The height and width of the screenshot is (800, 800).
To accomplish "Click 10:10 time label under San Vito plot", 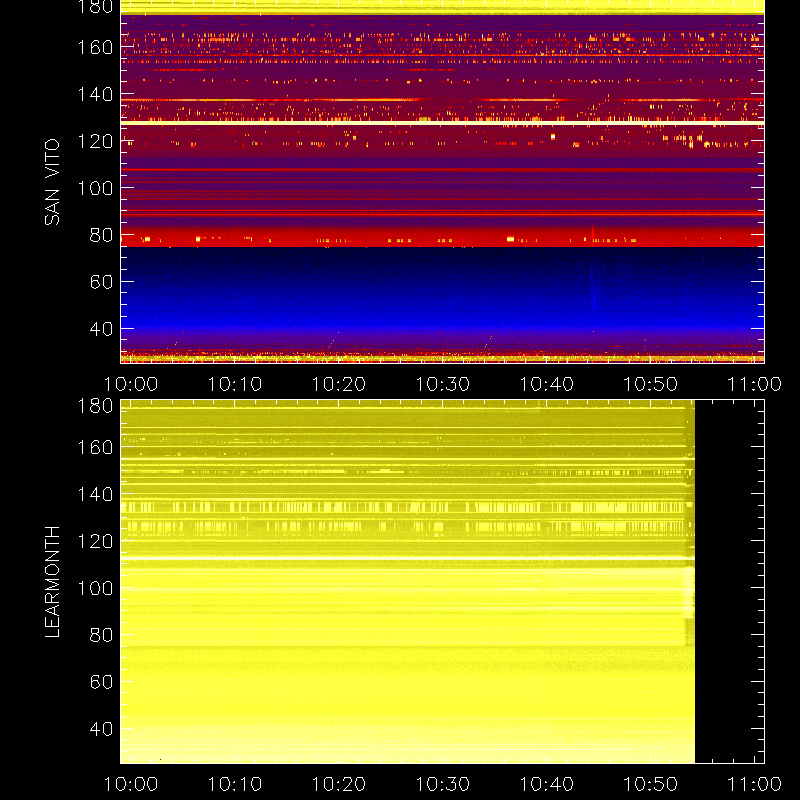I will 235,384.
